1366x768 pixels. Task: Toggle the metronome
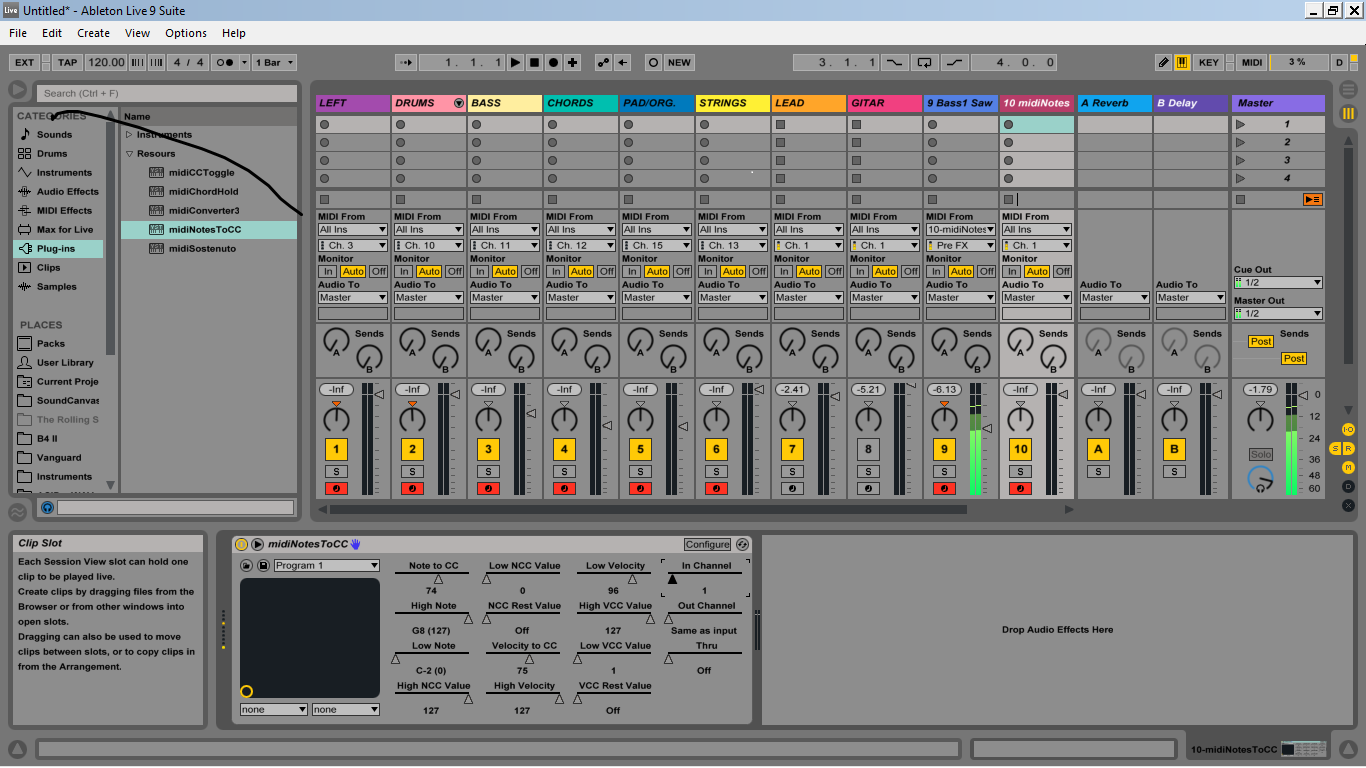coord(227,62)
